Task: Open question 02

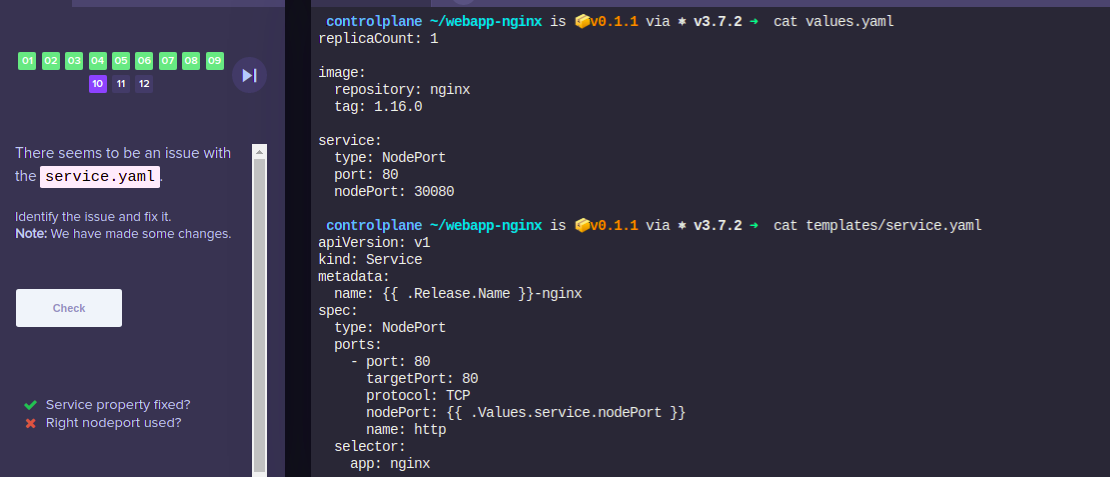Action: [x=51, y=61]
